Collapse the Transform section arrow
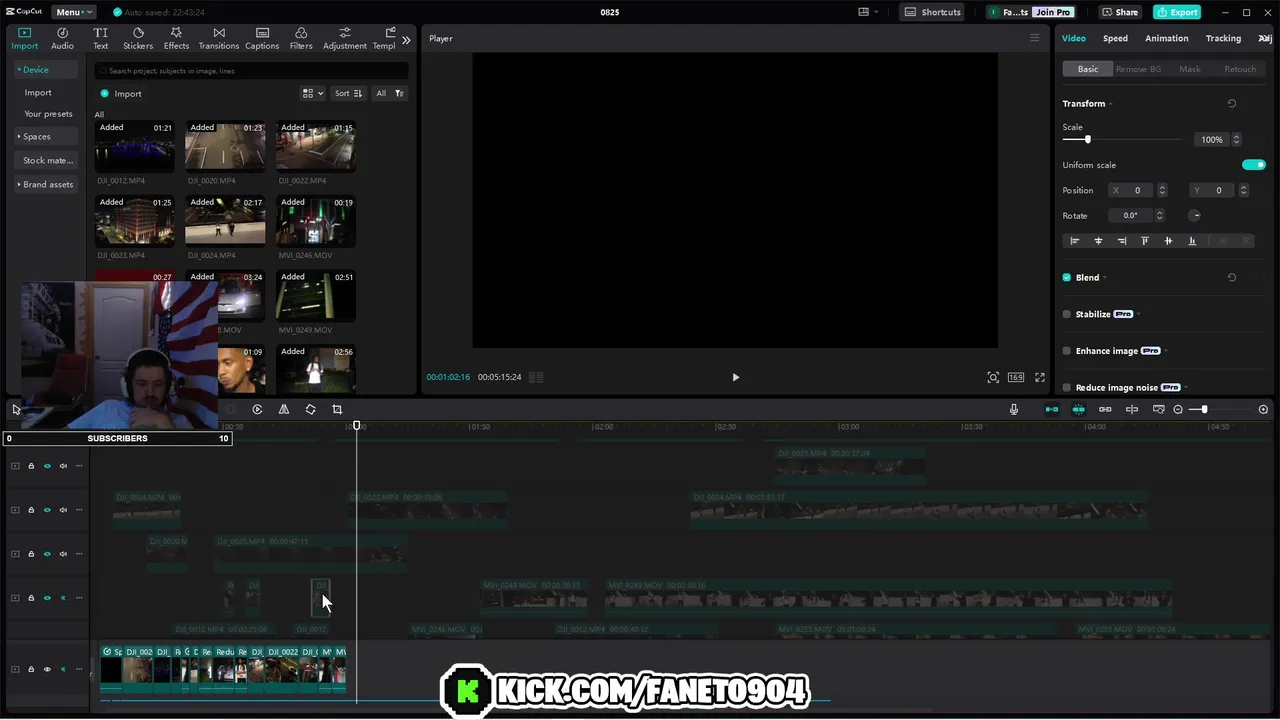This screenshot has height=720, width=1280. coord(1110,104)
